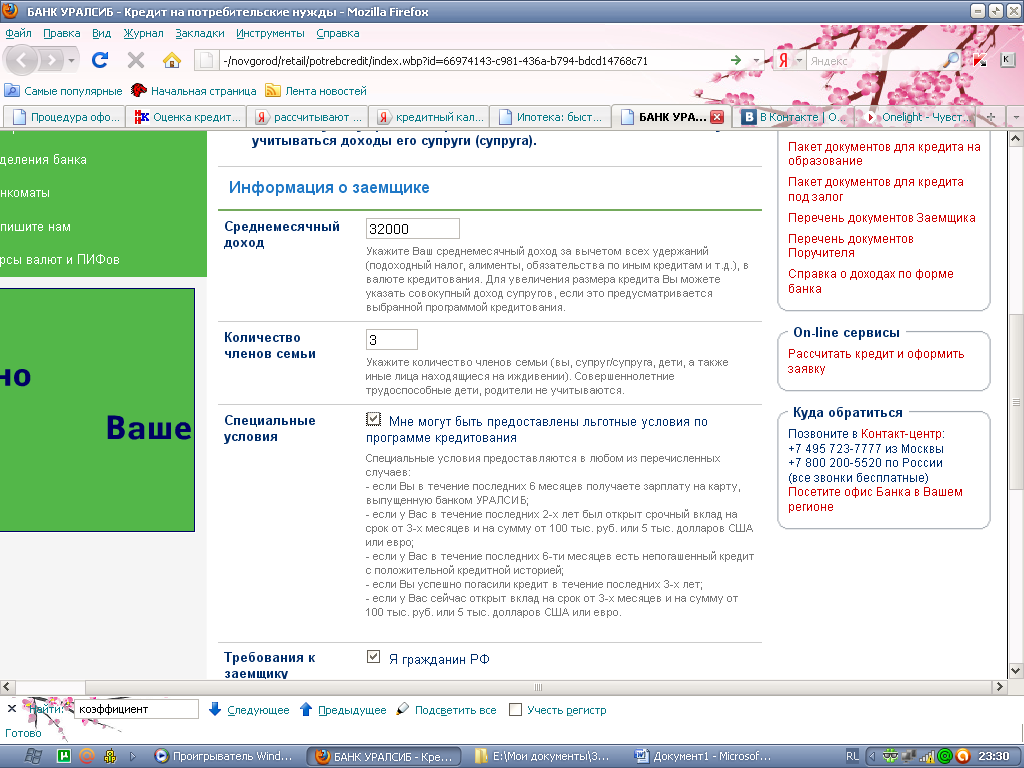Open the Справка menu

(x=338, y=33)
